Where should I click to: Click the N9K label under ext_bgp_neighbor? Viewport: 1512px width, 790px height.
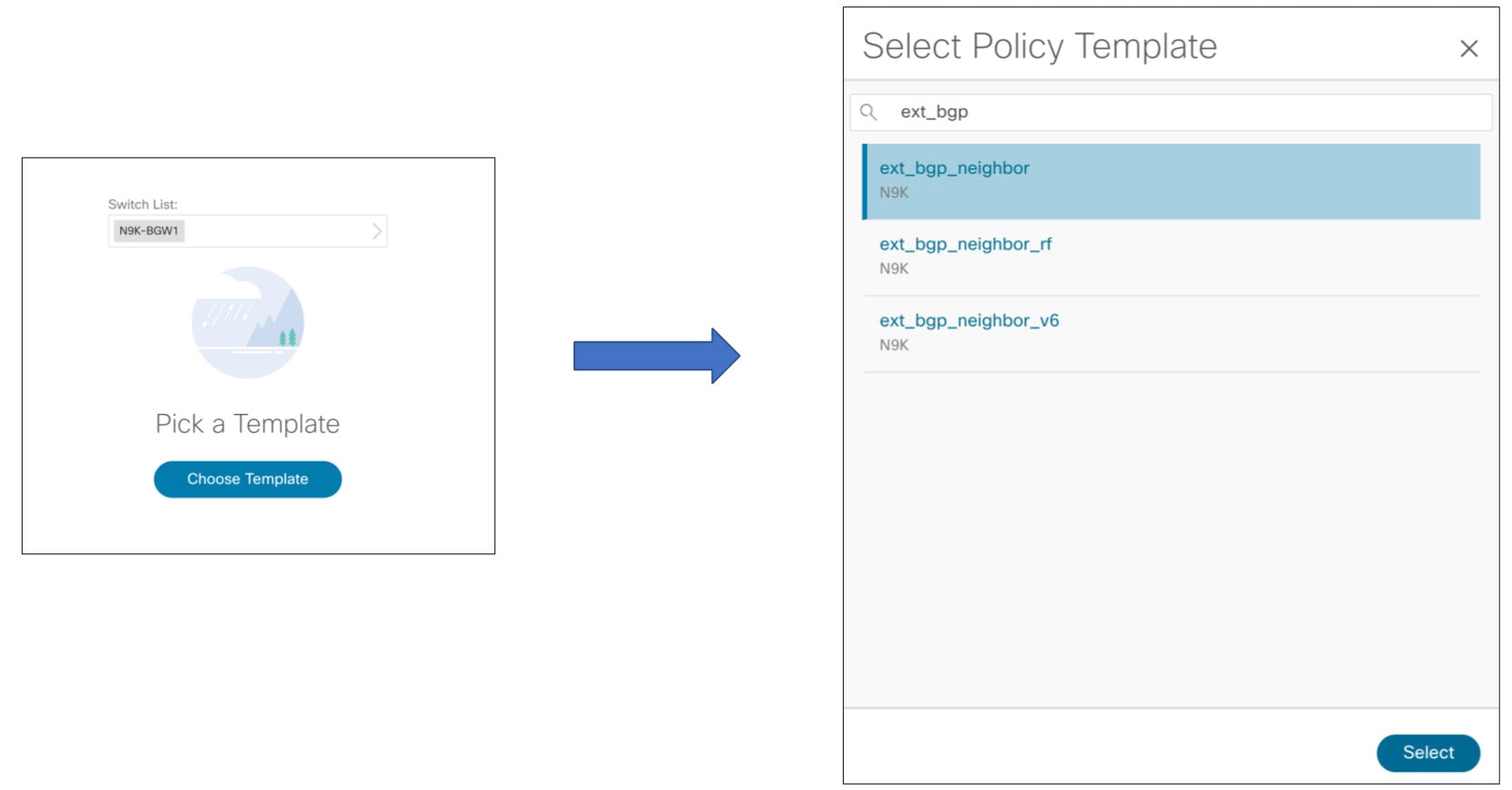(x=892, y=192)
